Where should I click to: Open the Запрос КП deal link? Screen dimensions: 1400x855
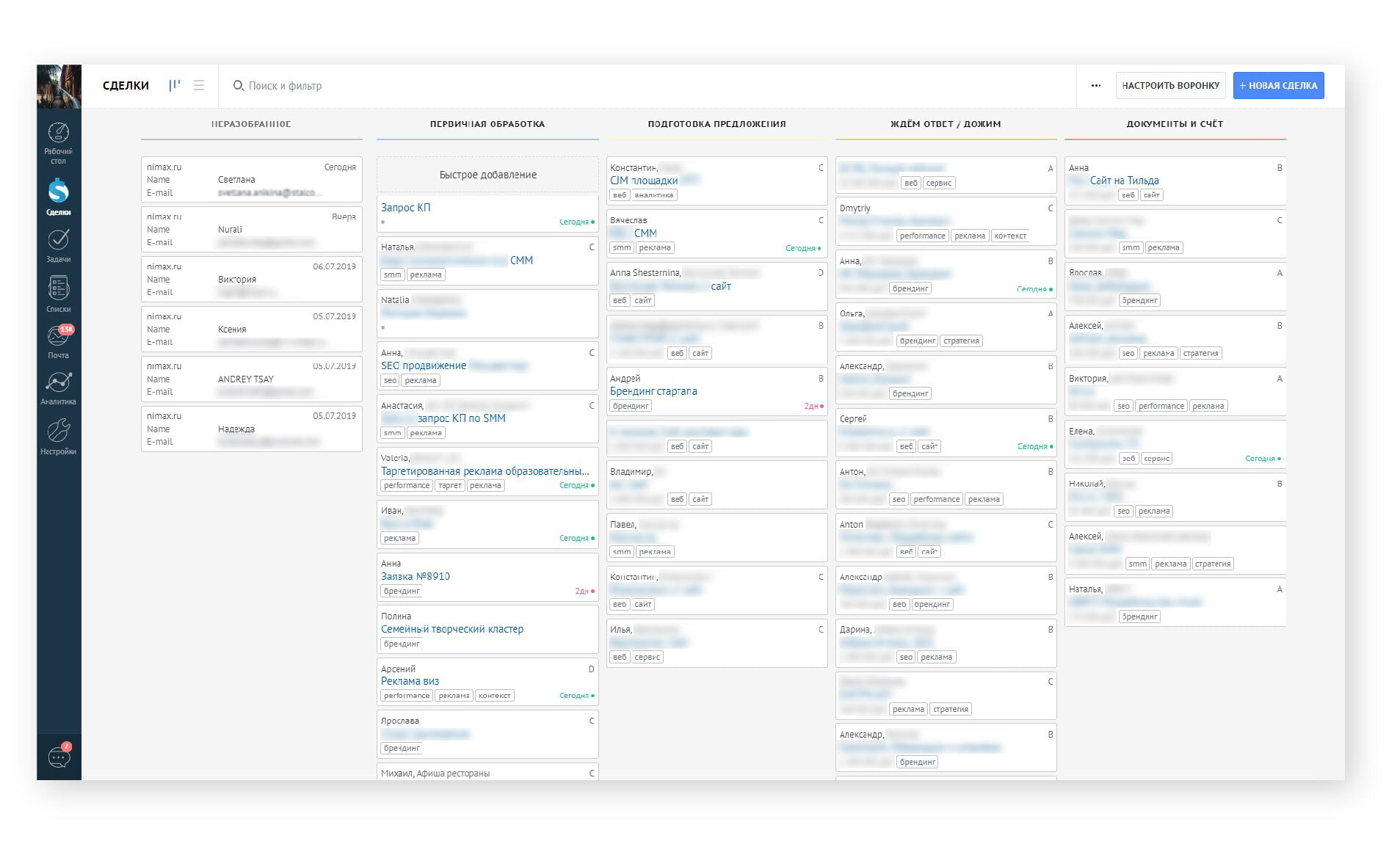click(406, 208)
